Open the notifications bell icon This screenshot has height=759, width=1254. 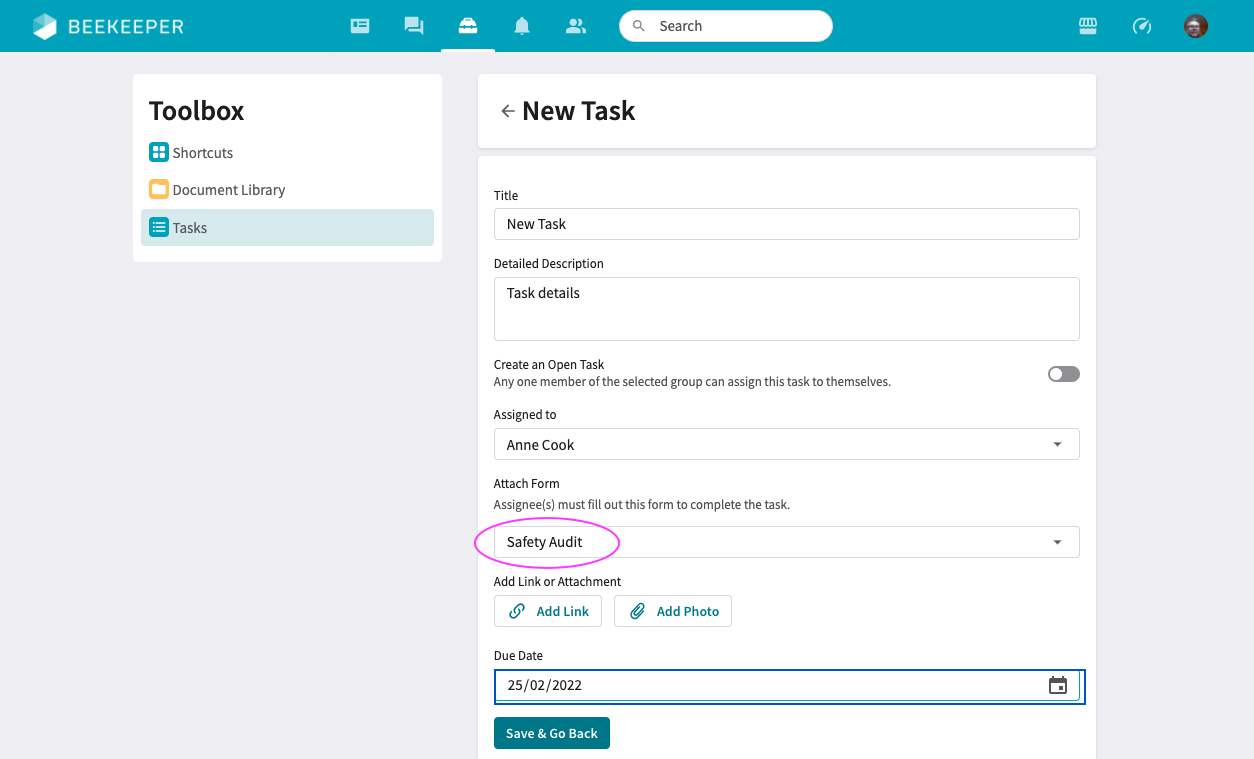pyautogui.click(x=522, y=26)
